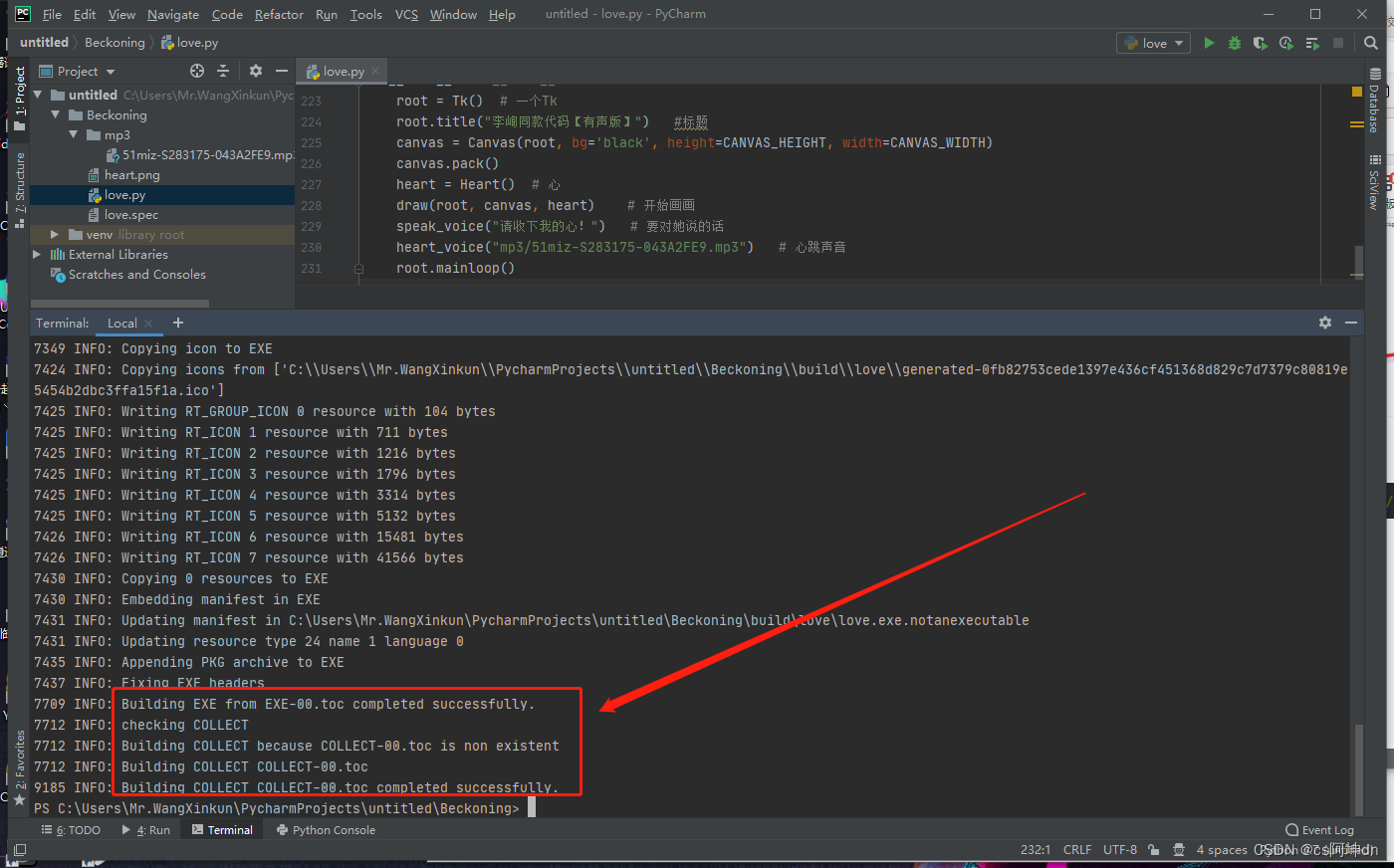Go to line via 232:1 indicator
Viewport: 1394px width, 868px height.
1036,850
